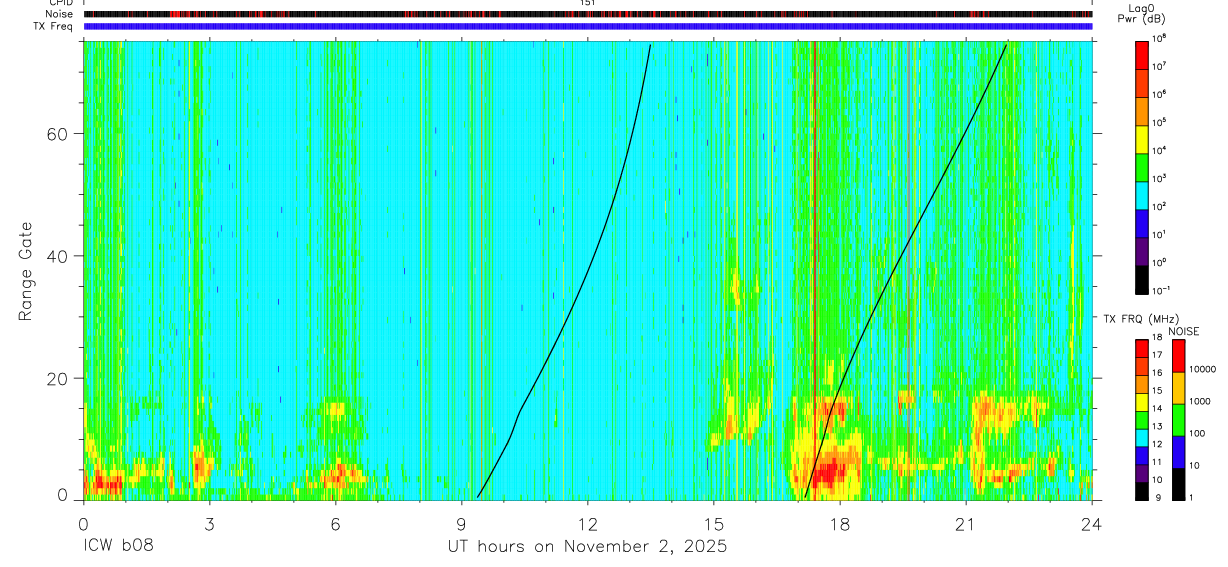Click the '24' tick label on the UT hours axis
This screenshot has height=567, width=1228.
[1092, 524]
